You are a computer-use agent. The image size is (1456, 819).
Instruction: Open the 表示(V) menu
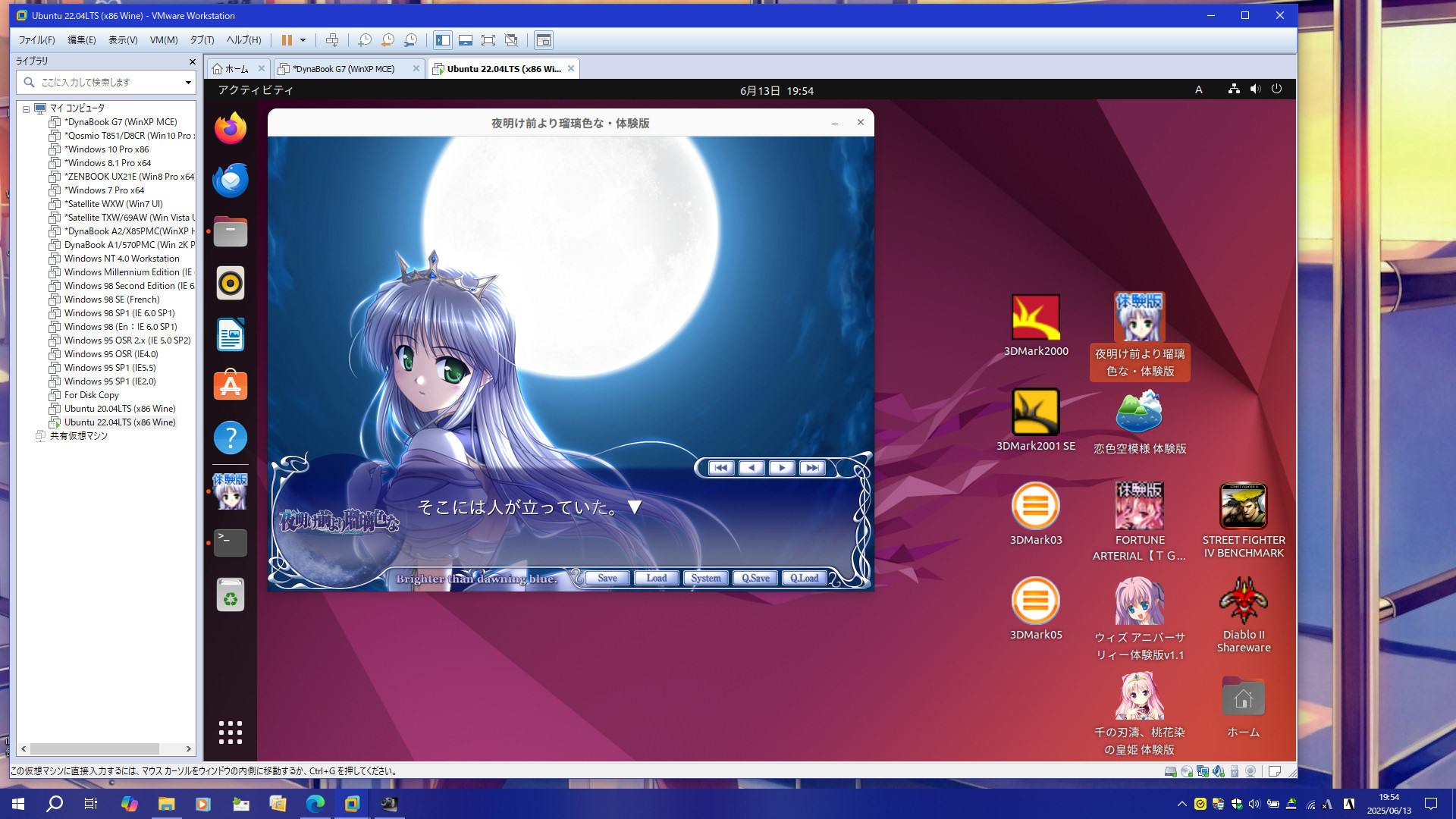coord(123,40)
